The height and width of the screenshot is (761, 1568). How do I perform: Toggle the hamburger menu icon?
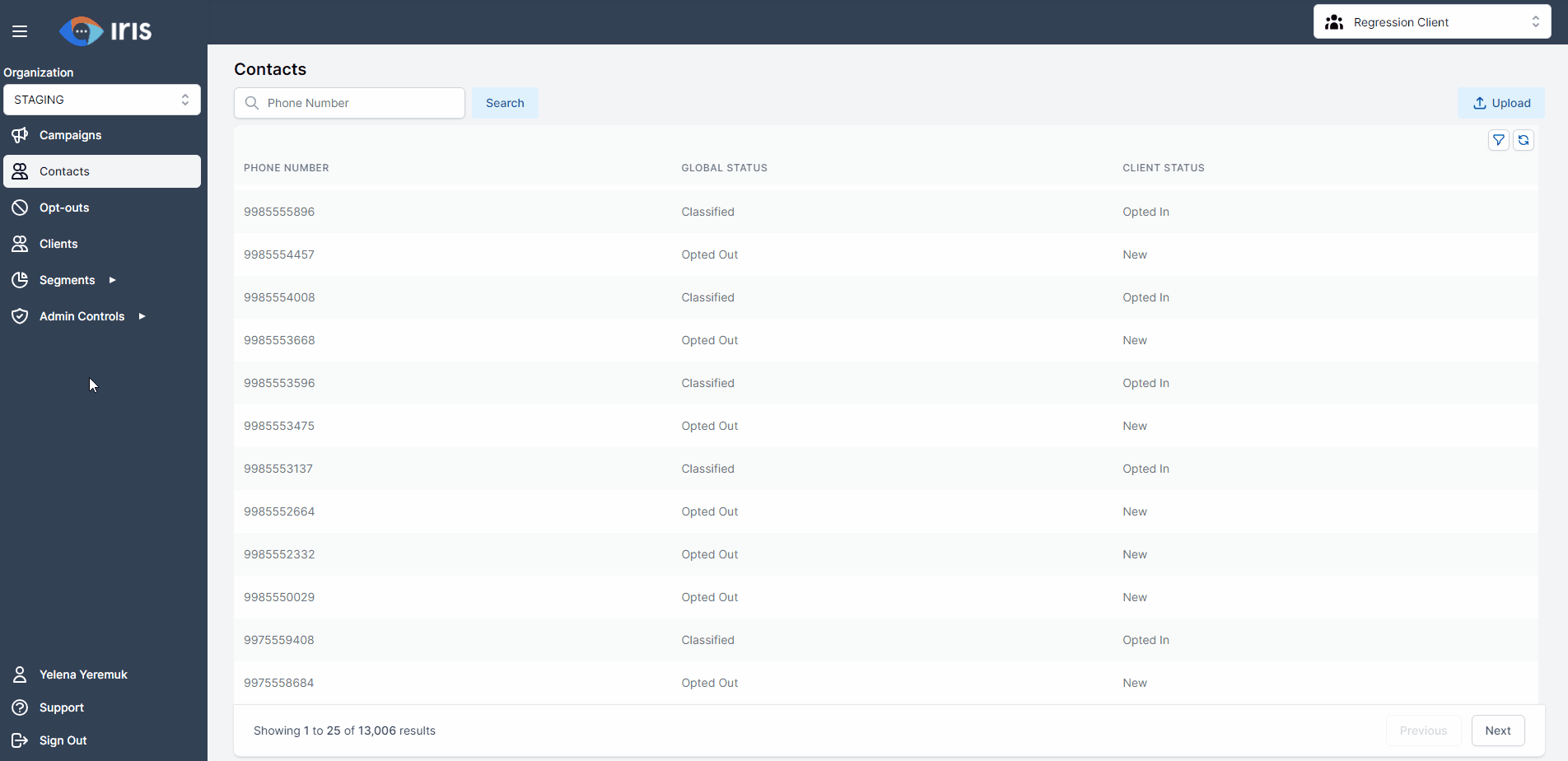click(20, 31)
